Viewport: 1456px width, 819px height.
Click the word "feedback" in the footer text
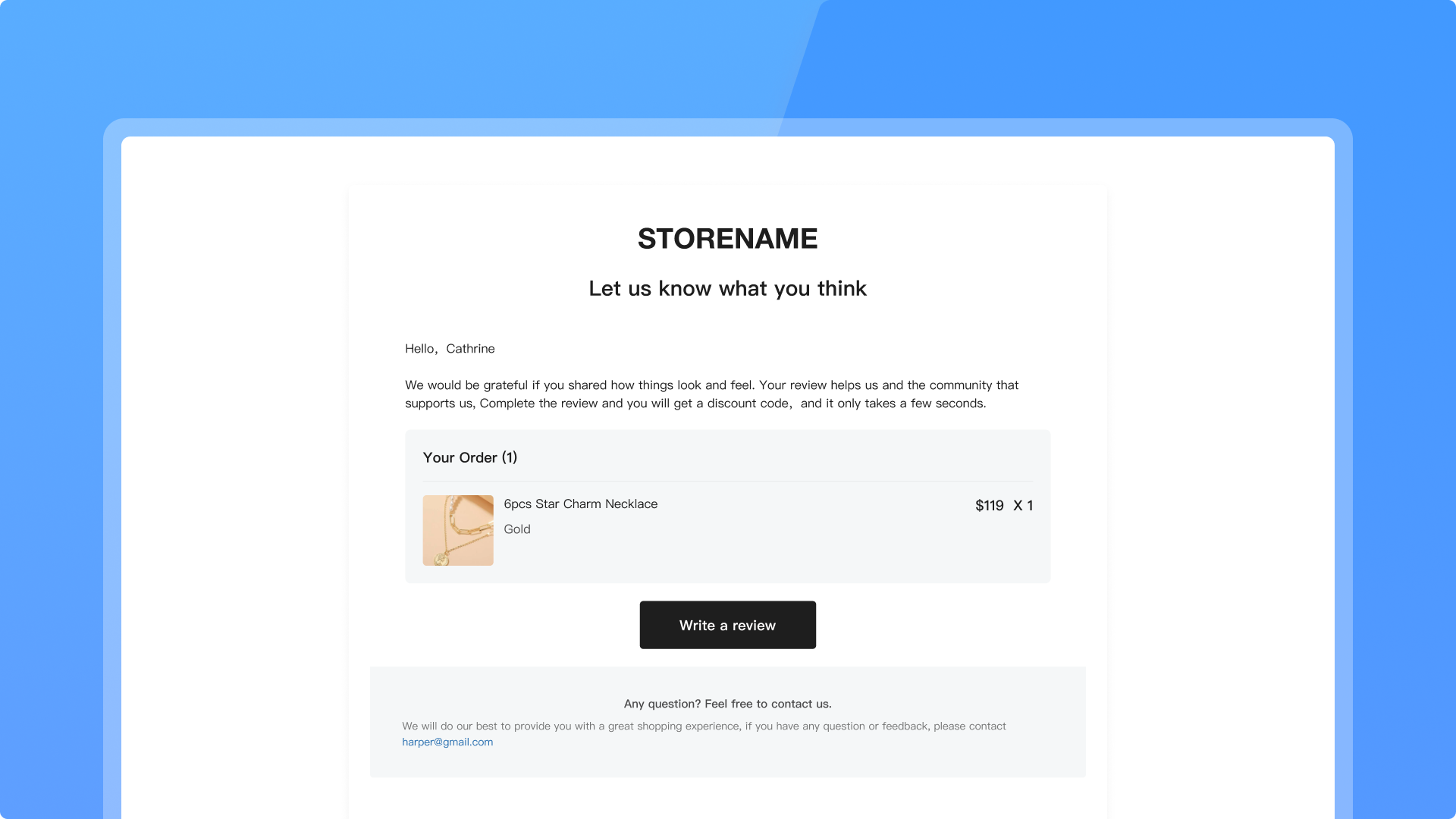click(905, 726)
